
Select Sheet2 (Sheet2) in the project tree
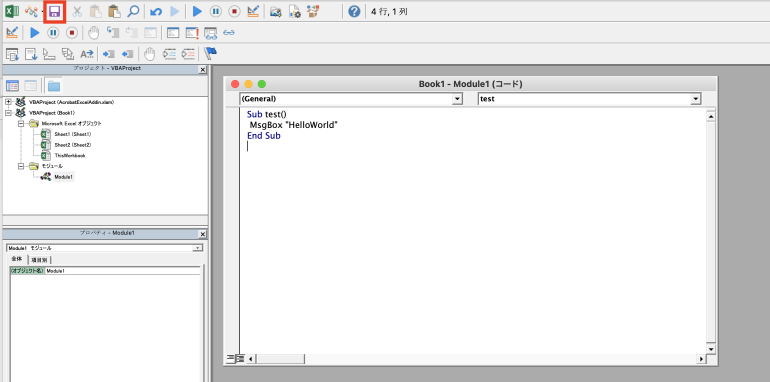click(73, 145)
